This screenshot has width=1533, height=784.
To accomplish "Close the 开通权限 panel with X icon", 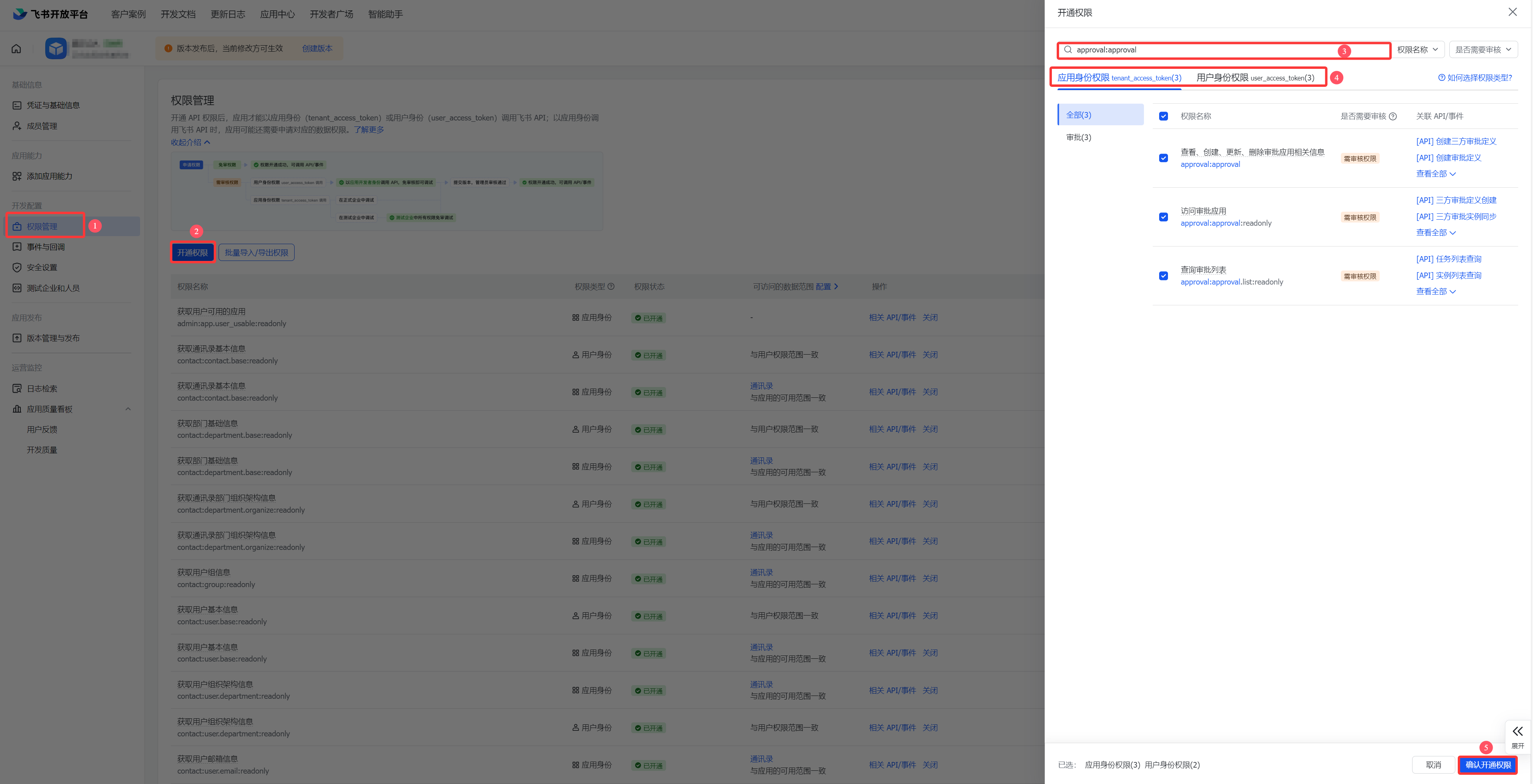I will (1512, 12).
